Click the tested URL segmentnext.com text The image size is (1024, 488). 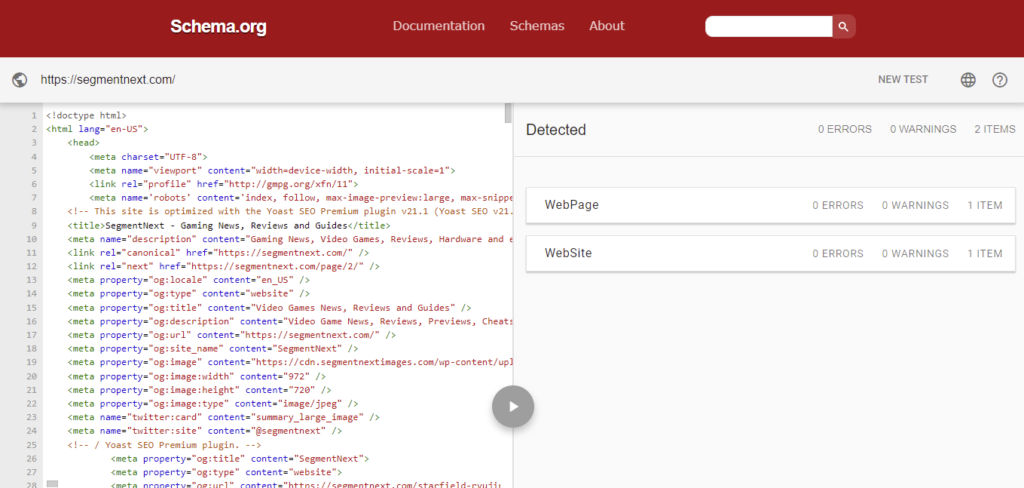point(108,80)
